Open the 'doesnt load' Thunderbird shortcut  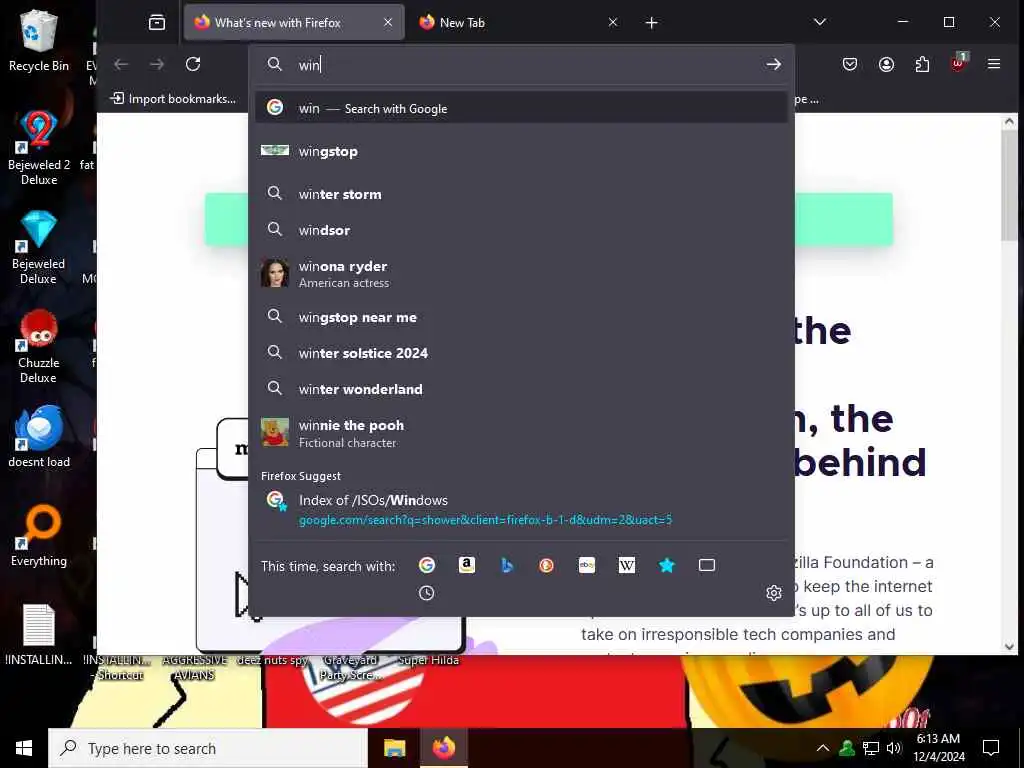[x=39, y=436]
